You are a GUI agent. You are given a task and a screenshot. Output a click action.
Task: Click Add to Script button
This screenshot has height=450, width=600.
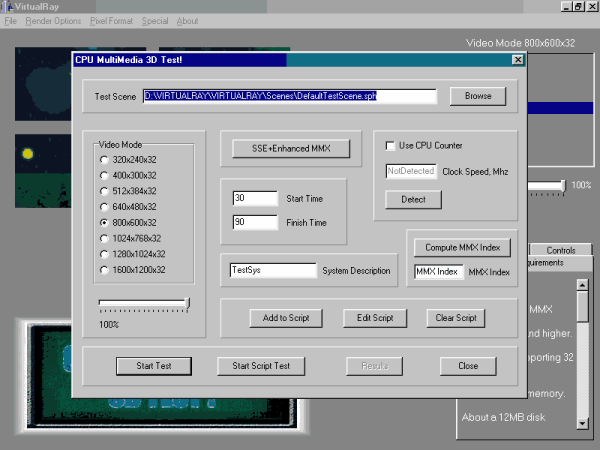tap(286, 318)
